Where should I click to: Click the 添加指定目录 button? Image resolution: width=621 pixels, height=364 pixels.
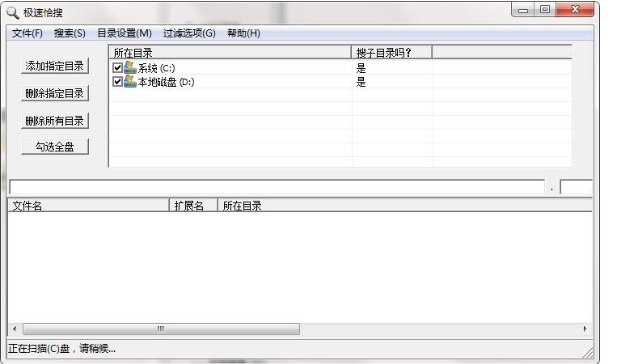(55, 66)
